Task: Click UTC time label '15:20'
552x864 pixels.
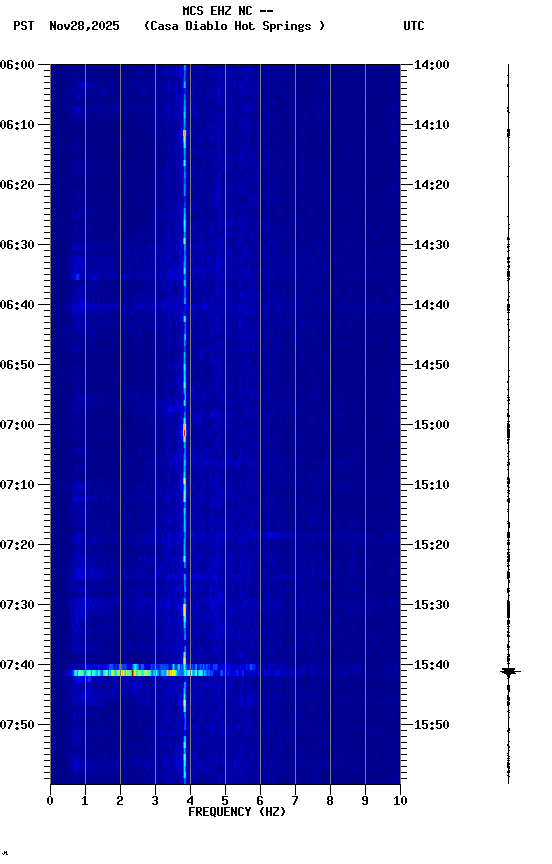Action: click(x=432, y=546)
